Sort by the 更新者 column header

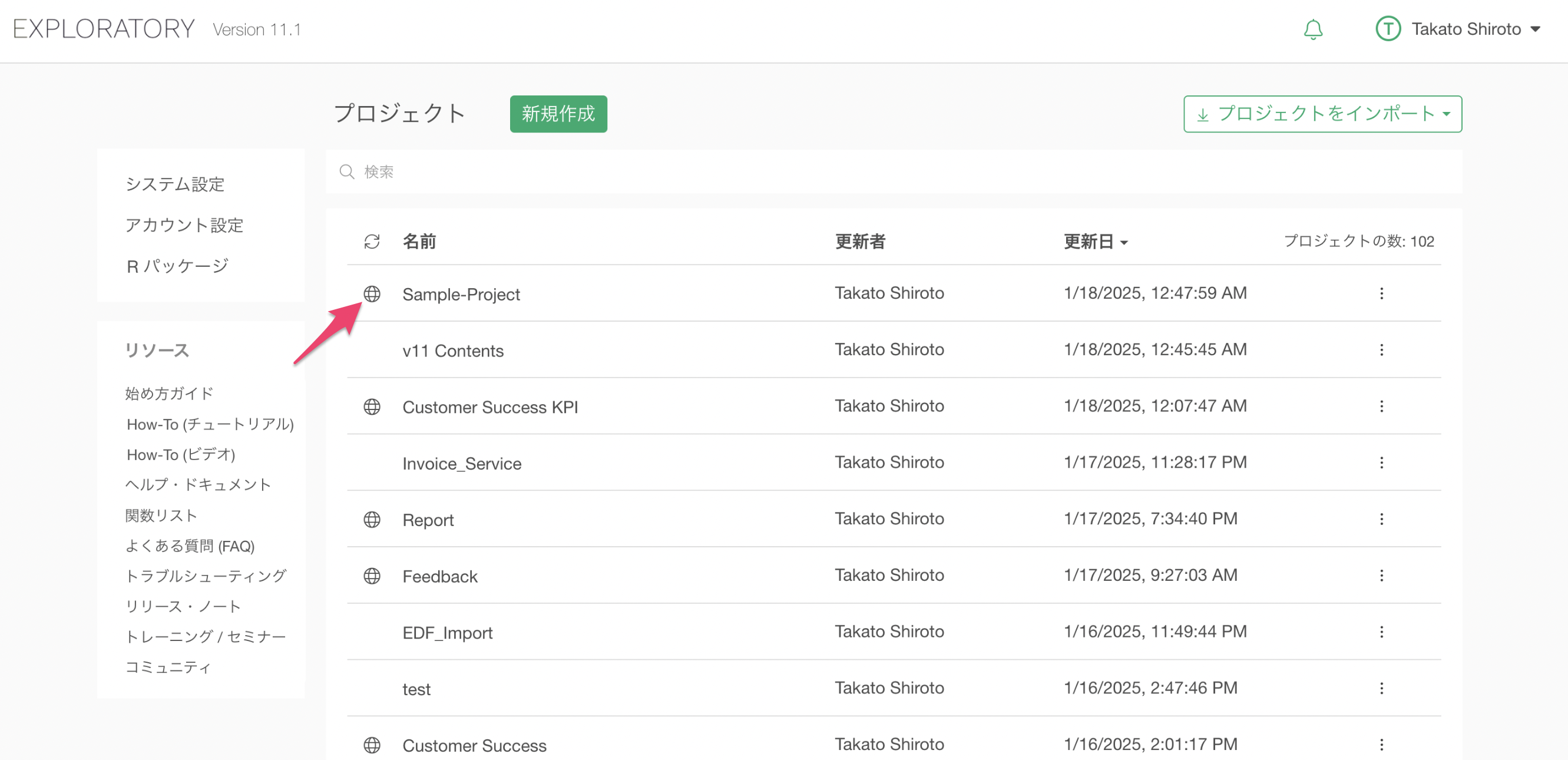point(860,242)
